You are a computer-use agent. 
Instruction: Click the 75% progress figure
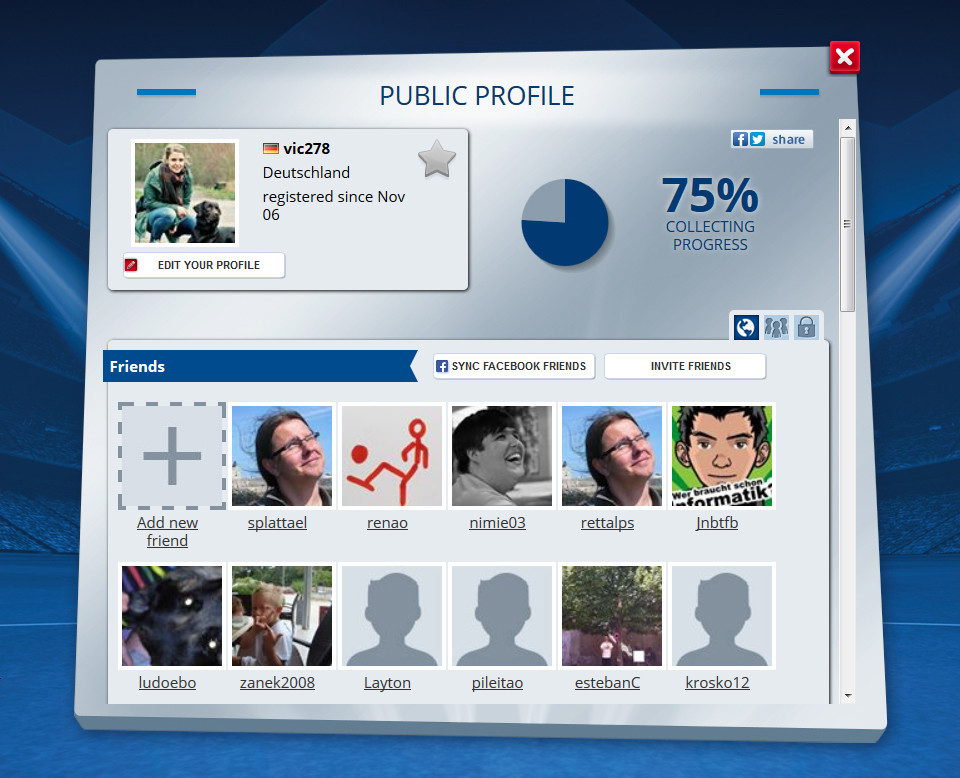(x=710, y=195)
